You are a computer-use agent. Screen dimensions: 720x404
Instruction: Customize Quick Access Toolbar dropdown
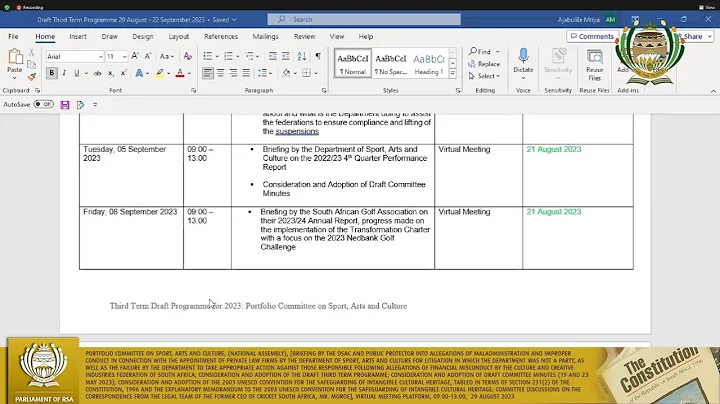coord(95,105)
